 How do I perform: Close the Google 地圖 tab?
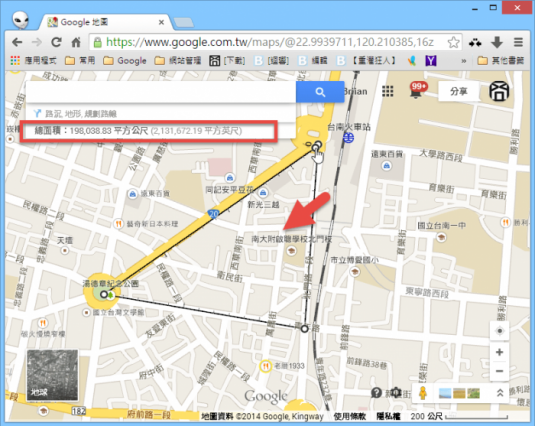point(161,23)
